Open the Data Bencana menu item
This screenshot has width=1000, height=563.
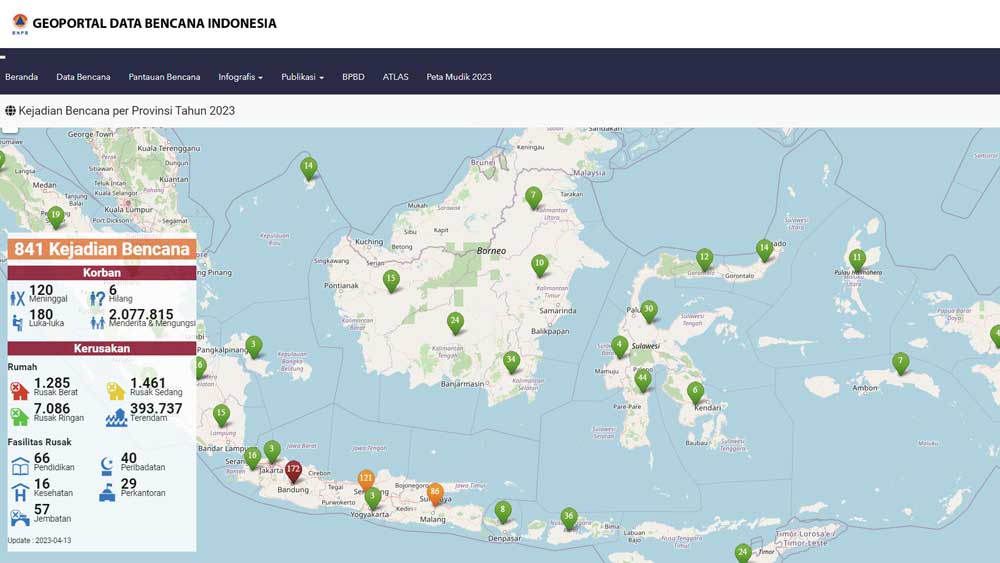tap(83, 77)
